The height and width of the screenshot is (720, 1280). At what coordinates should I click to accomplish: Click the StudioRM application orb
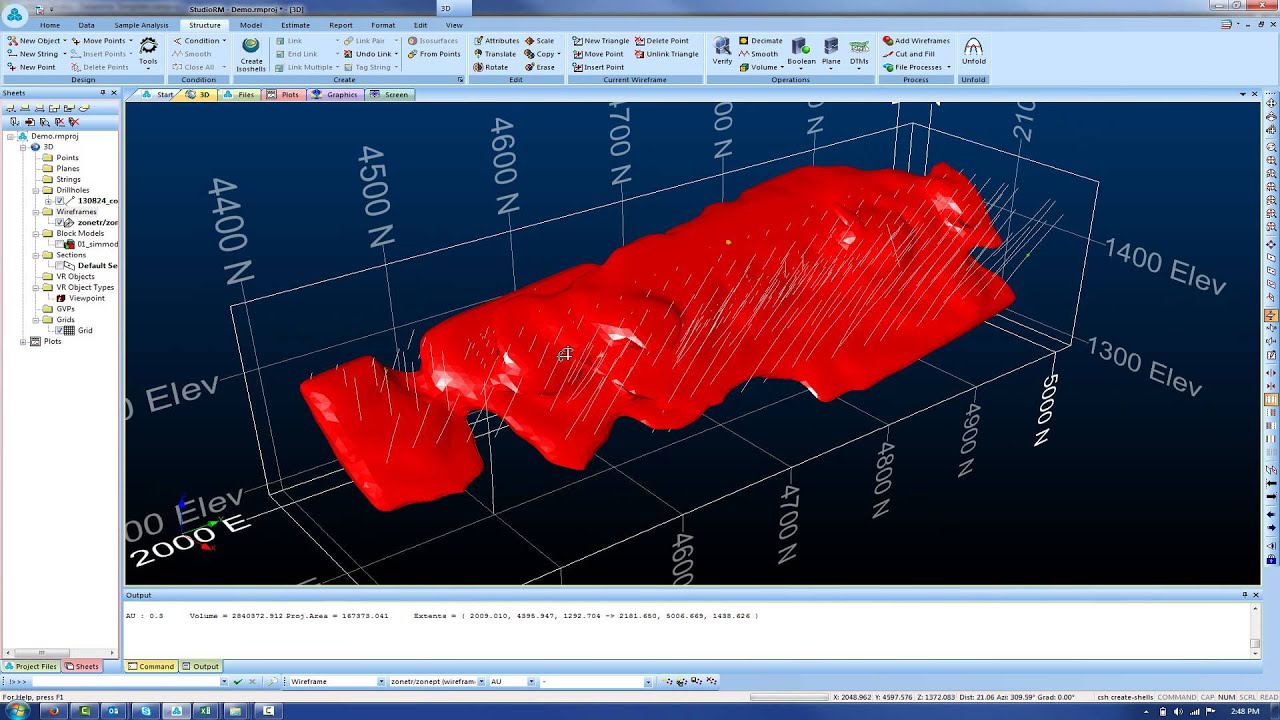14,14
